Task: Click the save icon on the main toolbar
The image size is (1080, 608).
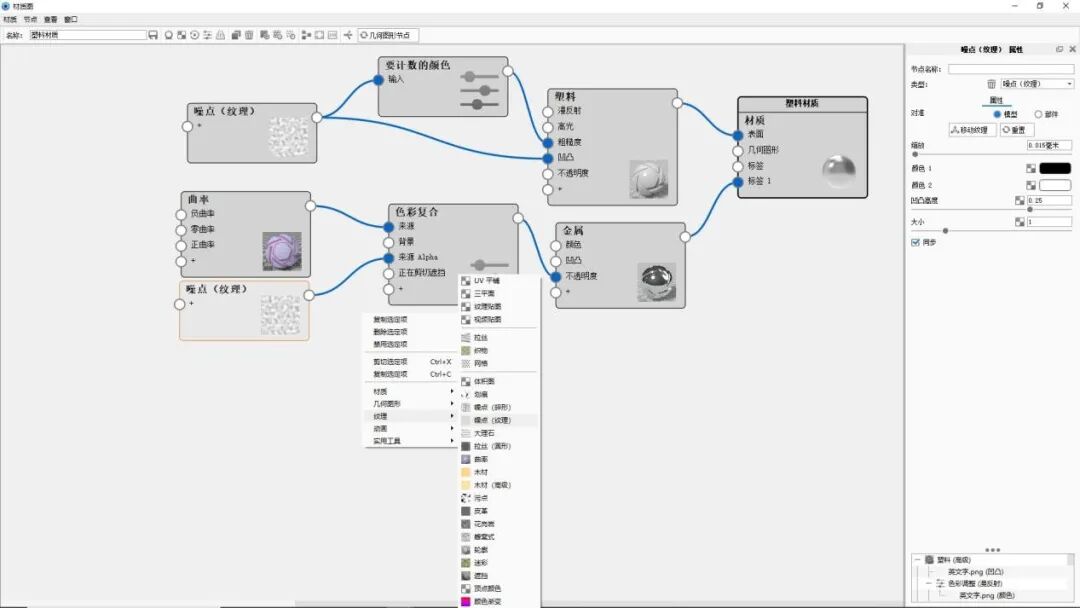Action: pyautogui.click(x=153, y=34)
